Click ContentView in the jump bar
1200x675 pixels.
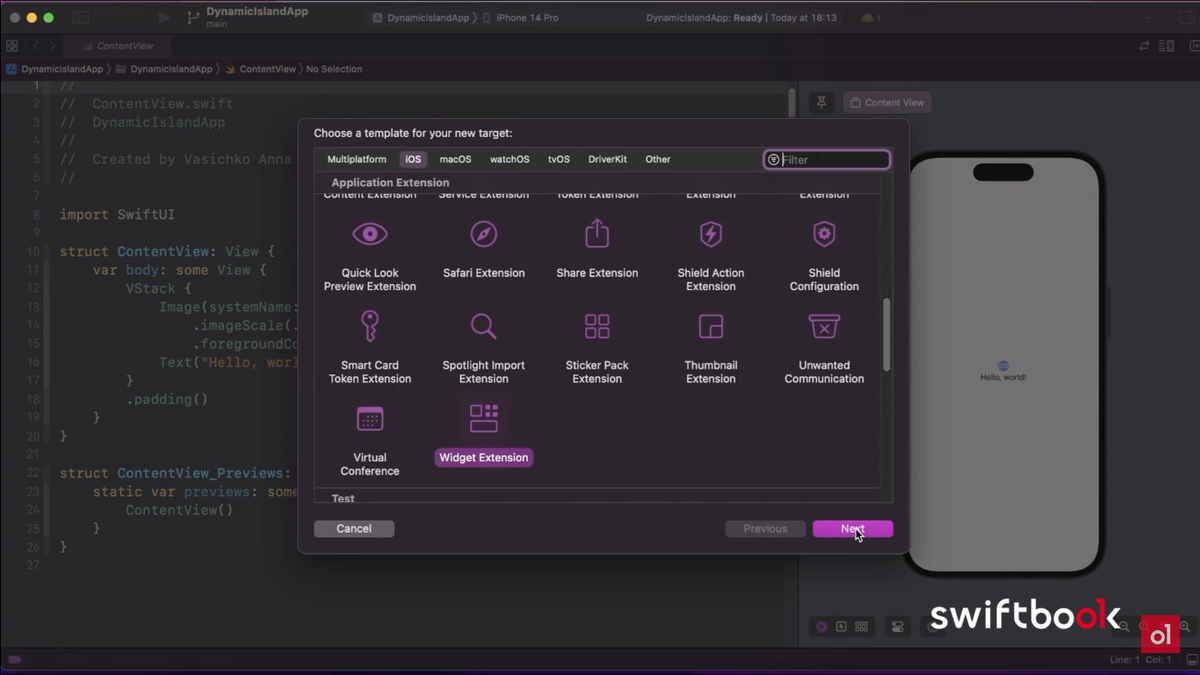261,69
